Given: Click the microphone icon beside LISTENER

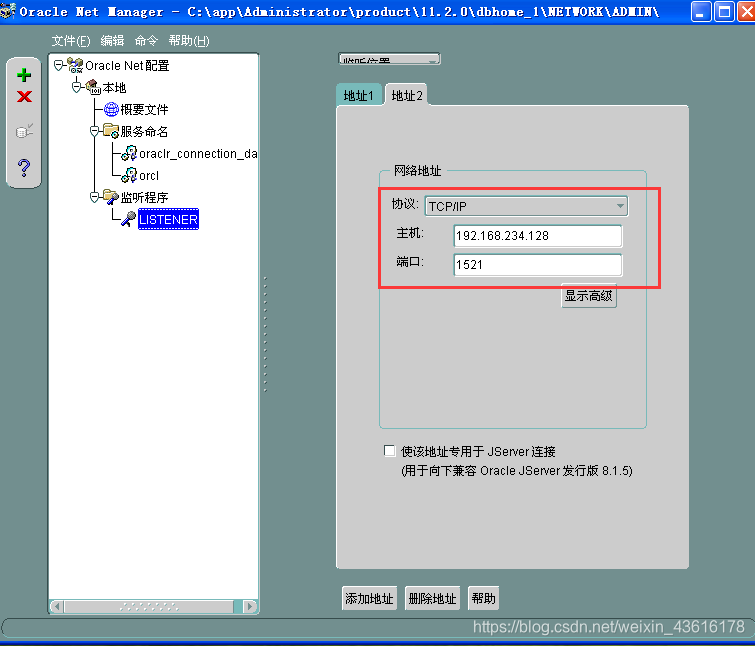Looking at the screenshot, I should tap(129, 219).
